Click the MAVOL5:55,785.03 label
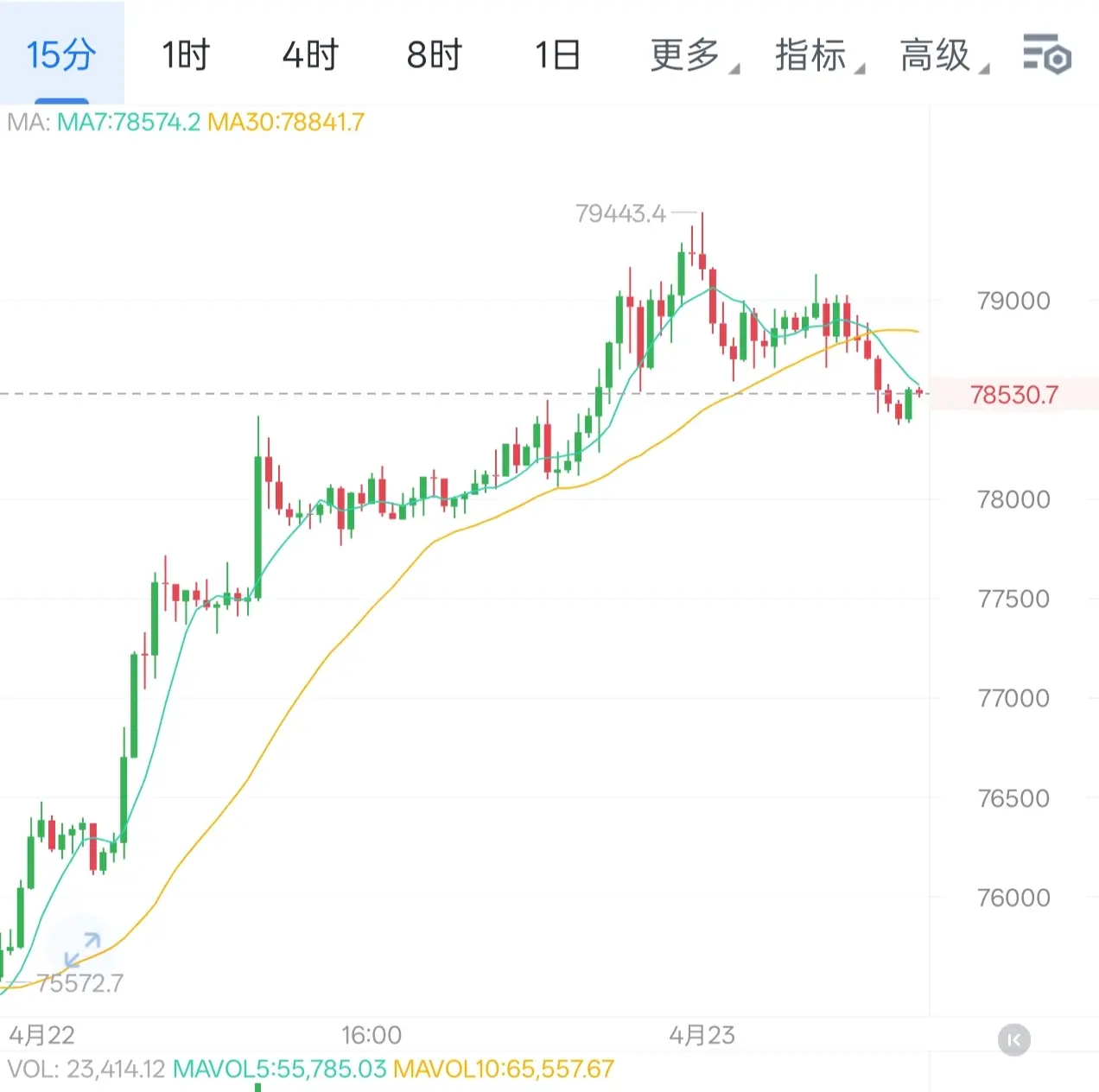 pos(280,1069)
